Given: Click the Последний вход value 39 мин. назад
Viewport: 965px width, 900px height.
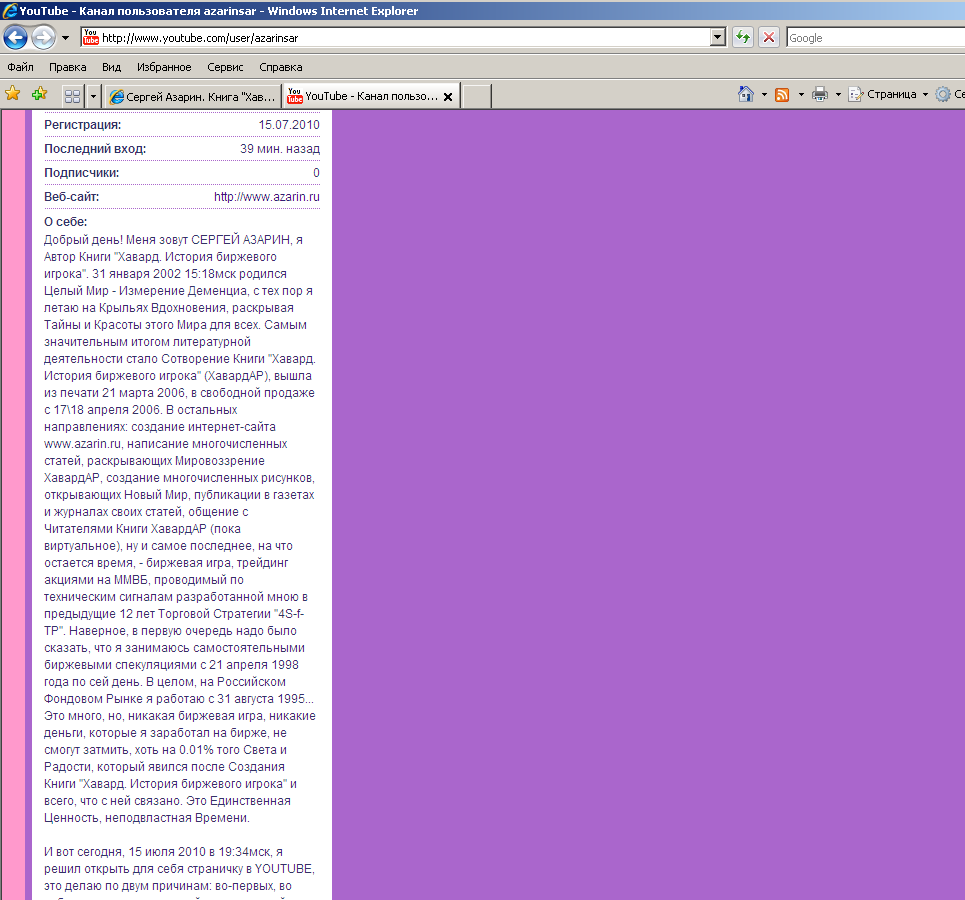Looking at the screenshot, I should [x=280, y=148].
